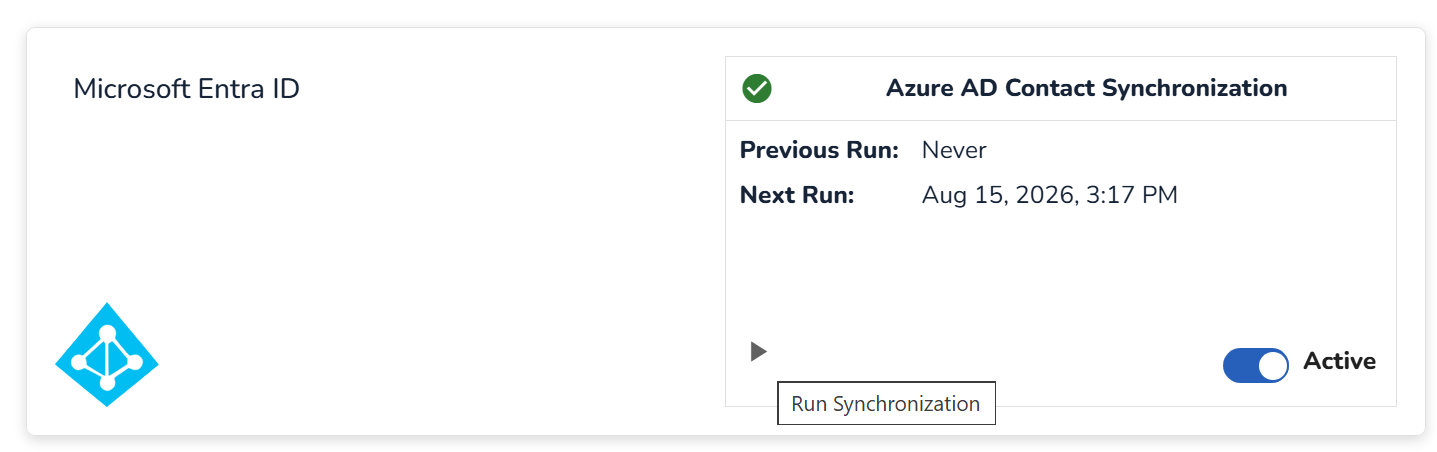Screen dimensions: 1437x452
Task: Click the "Run Synchronization" tooltip box
Action: click(886, 404)
